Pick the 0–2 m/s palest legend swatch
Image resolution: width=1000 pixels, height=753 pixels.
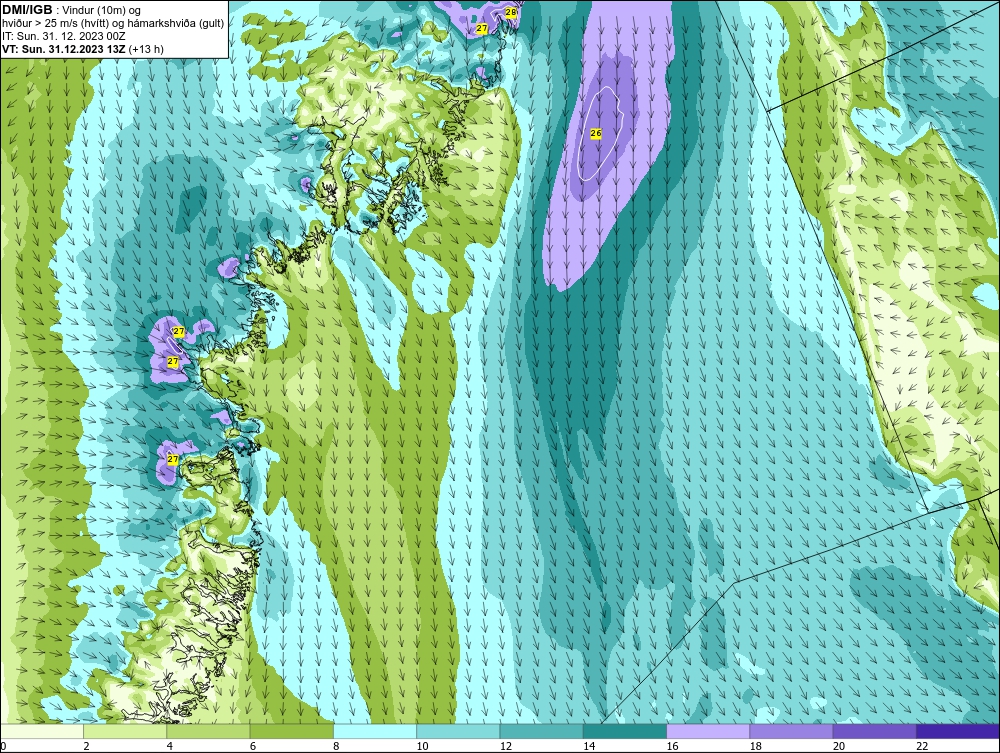click(42, 731)
